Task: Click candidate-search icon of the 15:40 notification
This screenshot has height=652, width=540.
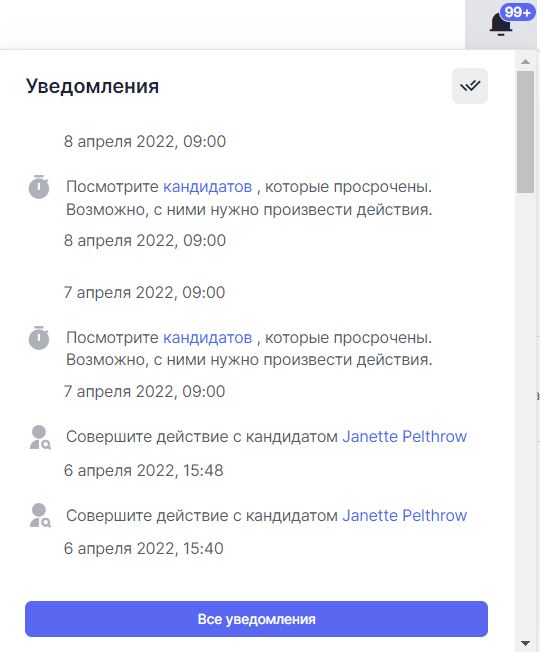Action: [x=40, y=516]
